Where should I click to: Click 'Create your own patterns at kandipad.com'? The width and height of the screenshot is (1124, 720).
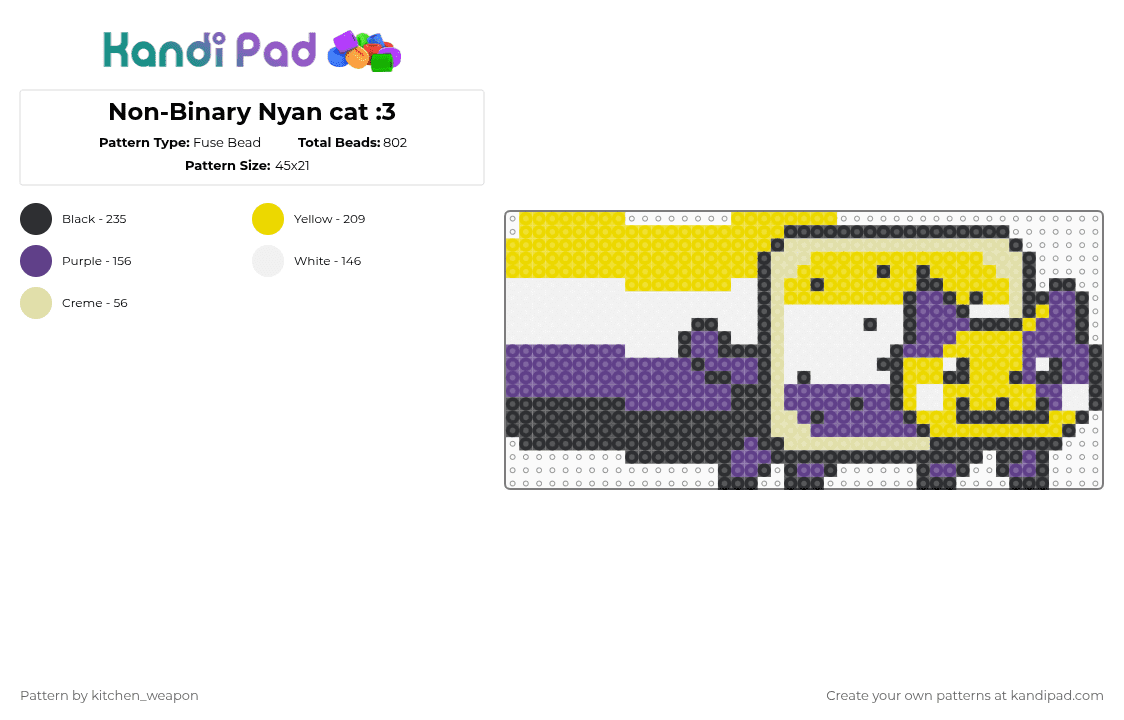tap(965, 696)
